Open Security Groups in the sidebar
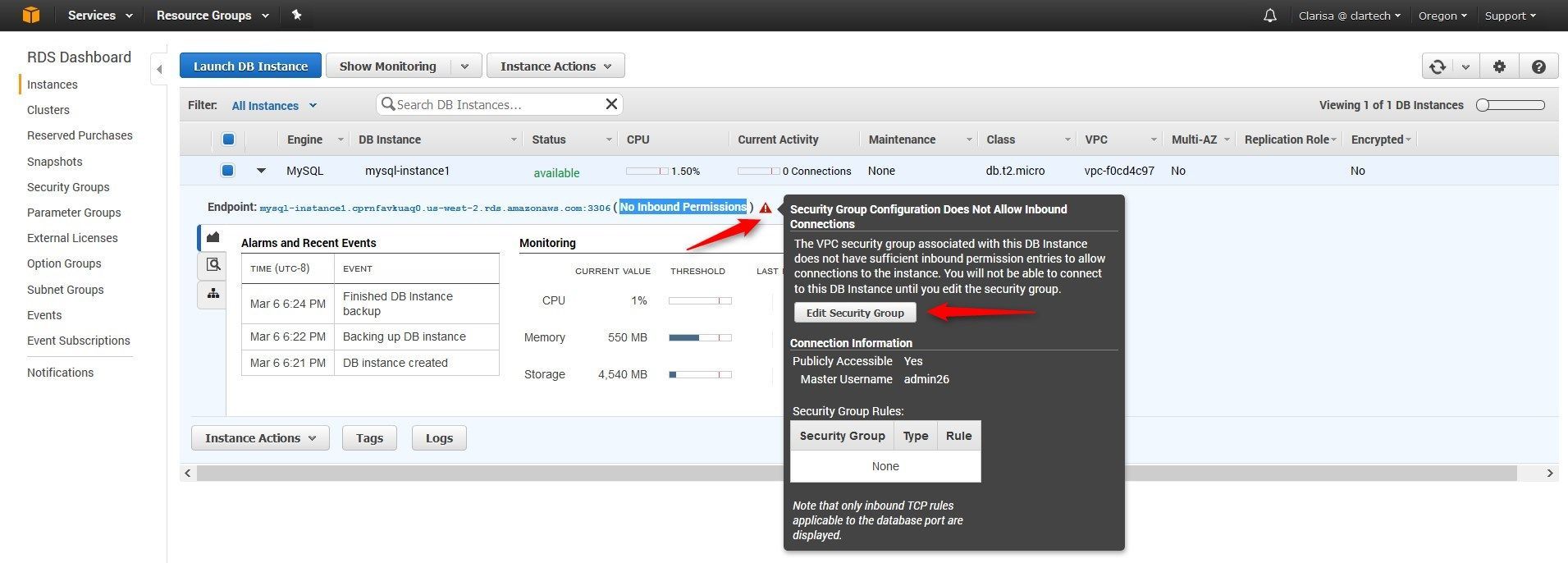Screen dimensions: 1568x563 (68, 187)
